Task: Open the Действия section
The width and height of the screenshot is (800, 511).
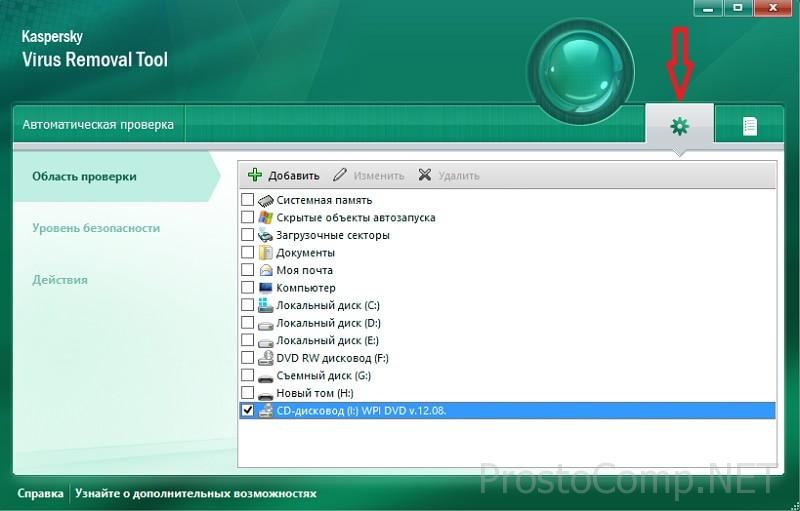Action: tap(60, 280)
